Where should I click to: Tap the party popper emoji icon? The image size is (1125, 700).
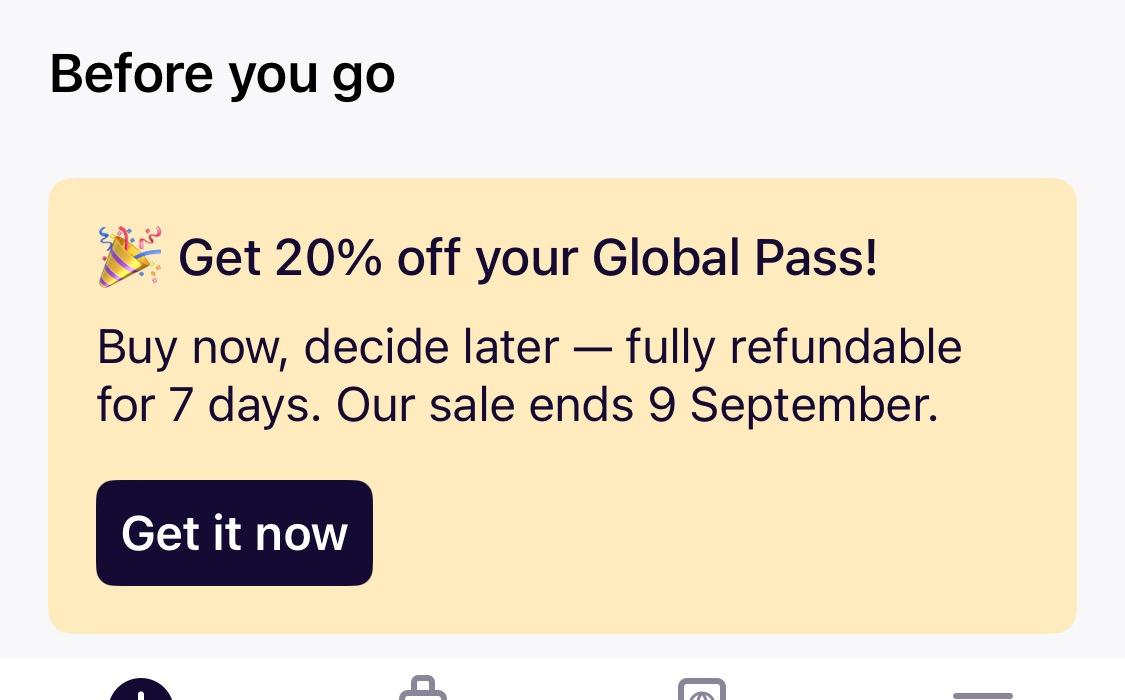130,257
